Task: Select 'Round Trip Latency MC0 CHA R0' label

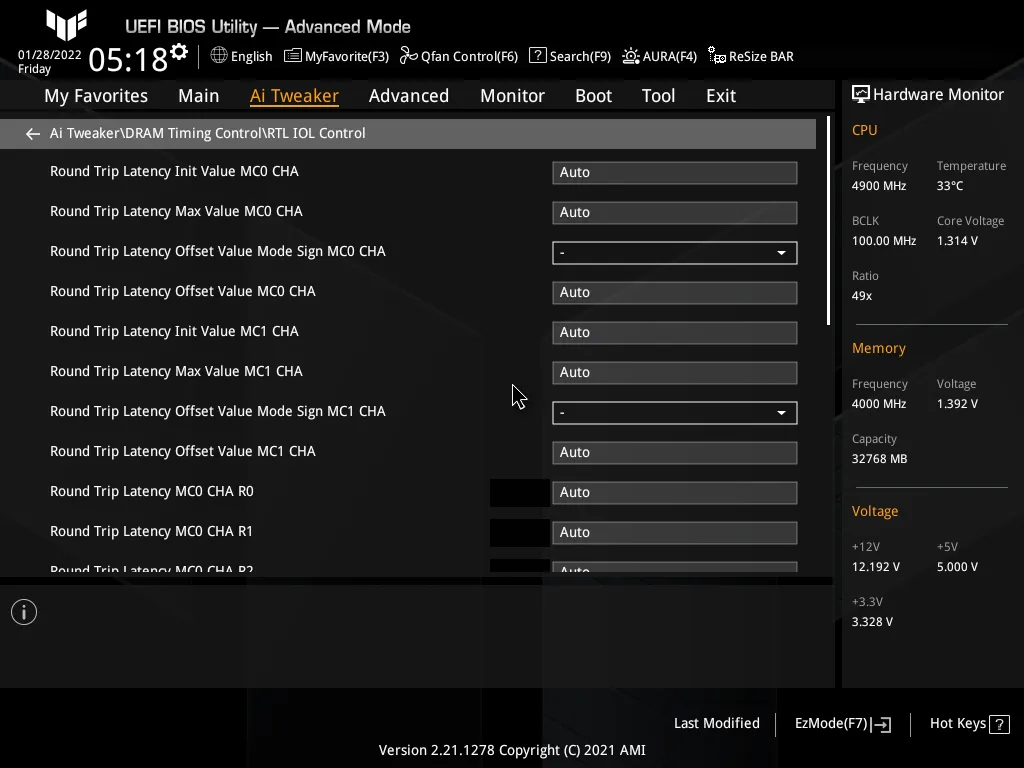Action: point(152,491)
